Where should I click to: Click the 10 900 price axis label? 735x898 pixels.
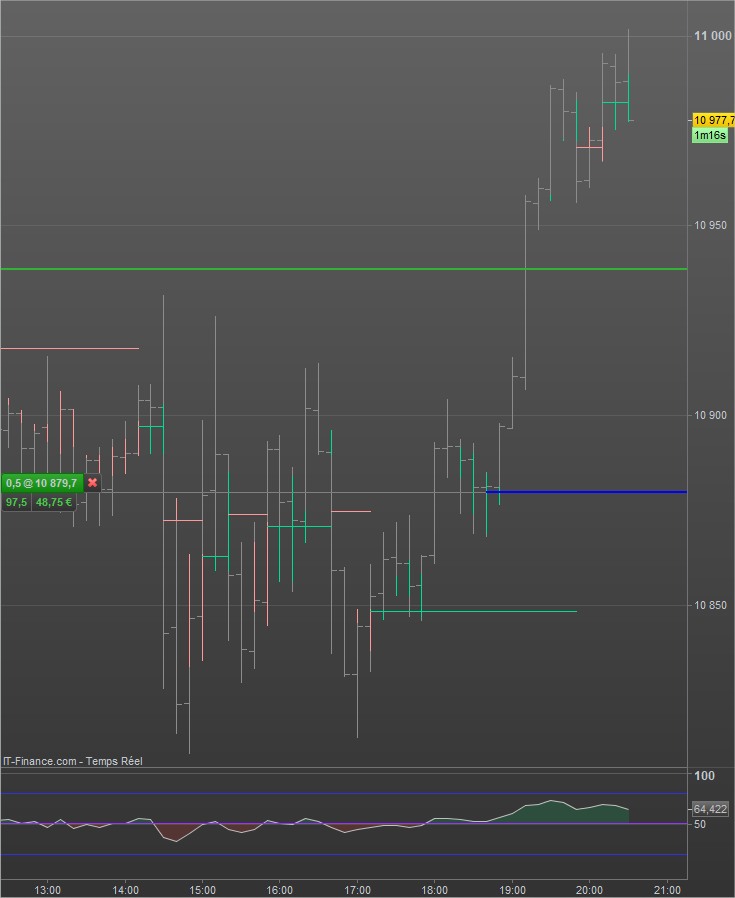tap(710, 415)
